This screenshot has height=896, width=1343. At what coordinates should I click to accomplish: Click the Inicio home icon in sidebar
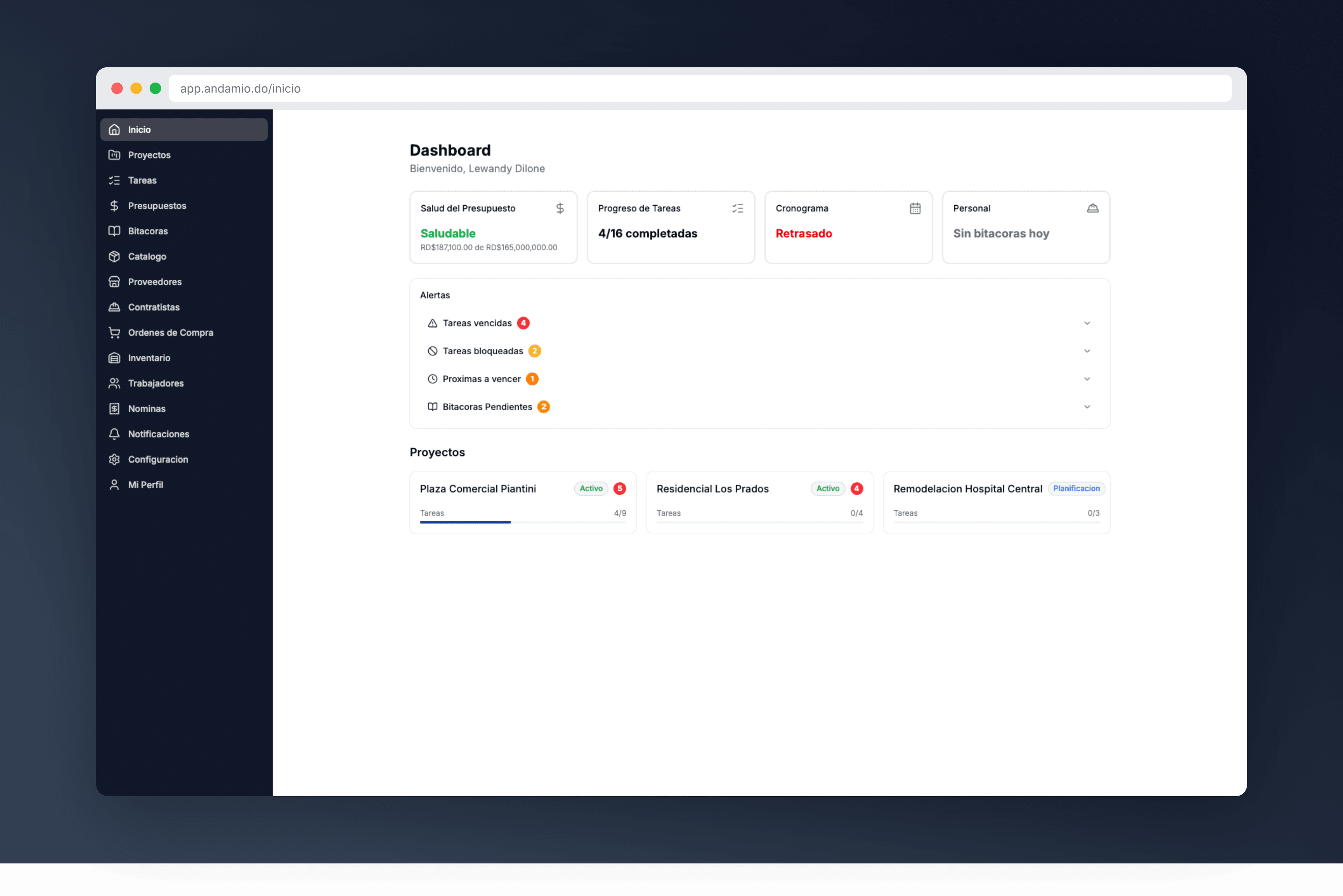(x=114, y=130)
